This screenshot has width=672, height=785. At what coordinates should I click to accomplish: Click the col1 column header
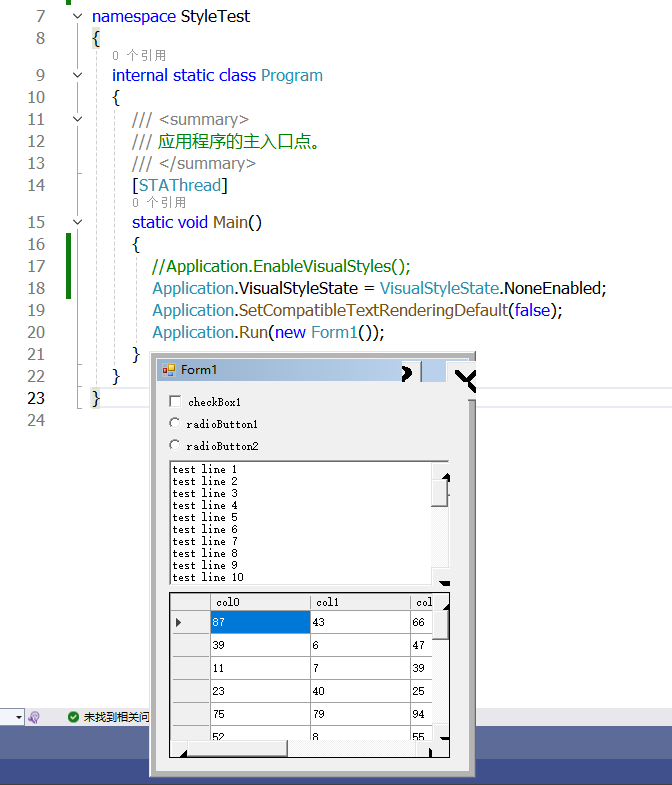click(x=360, y=602)
